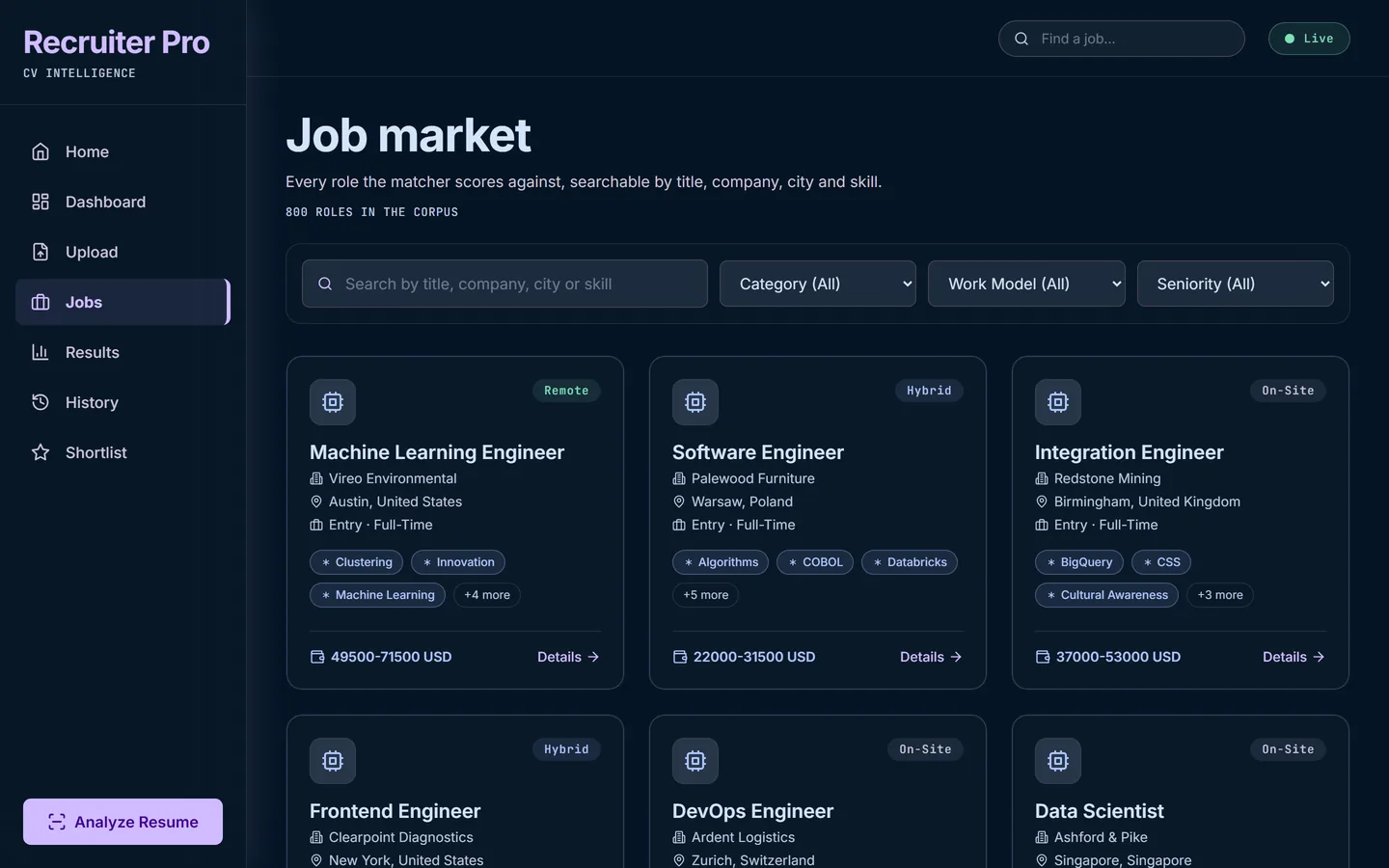1389x868 pixels.
Task: Click the Live status badge
Action: (1309, 39)
